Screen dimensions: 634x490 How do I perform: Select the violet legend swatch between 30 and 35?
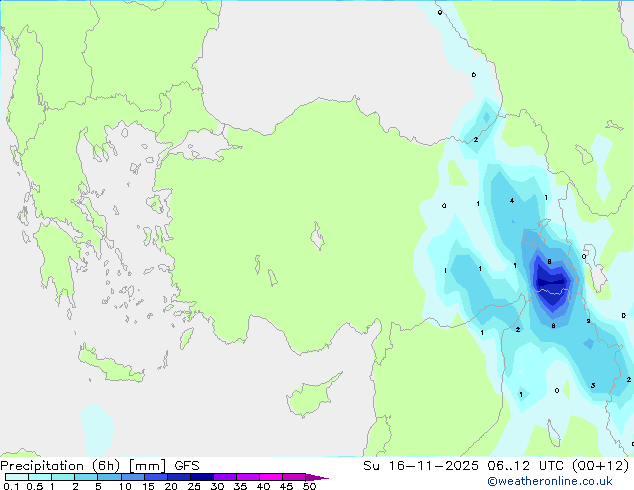[x=224, y=477]
